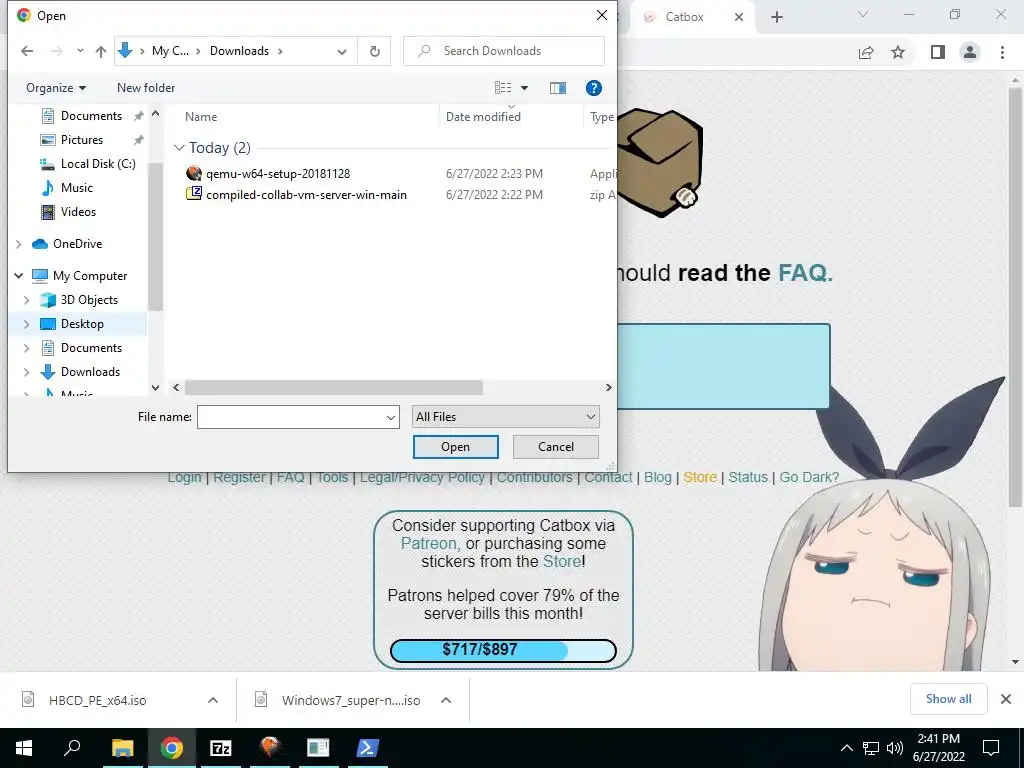Image resolution: width=1024 pixels, height=768 pixels.
Task: Select Desktop under My Computer
Action: coord(82,324)
